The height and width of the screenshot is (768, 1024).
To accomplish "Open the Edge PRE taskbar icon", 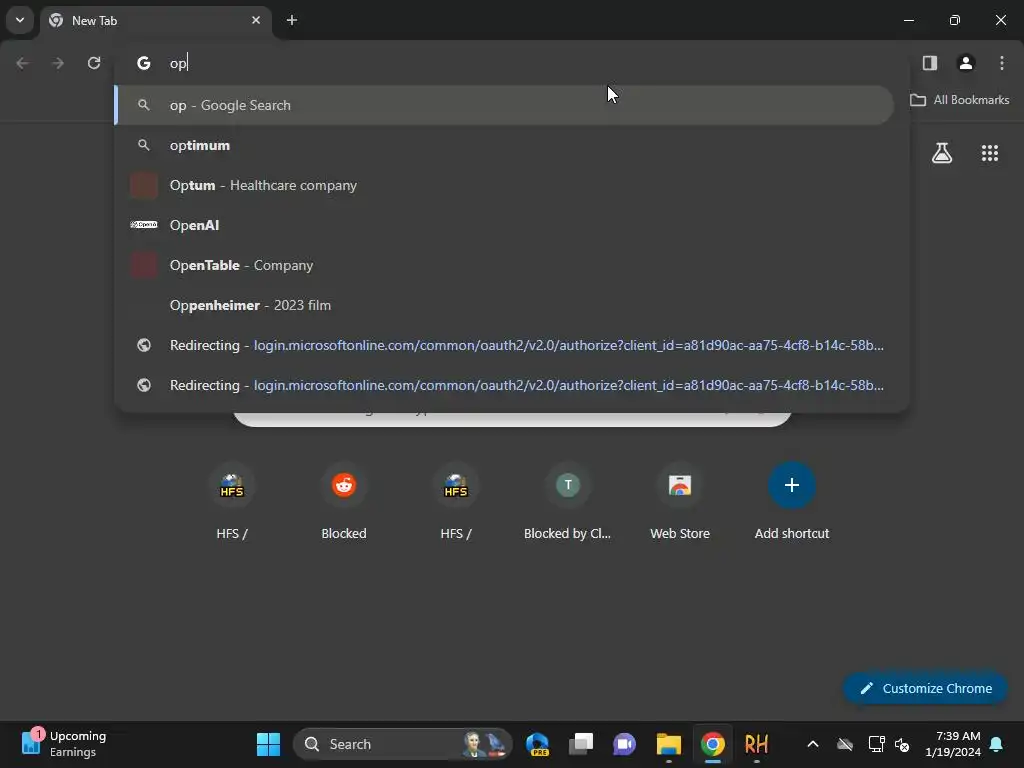I will (x=538, y=744).
